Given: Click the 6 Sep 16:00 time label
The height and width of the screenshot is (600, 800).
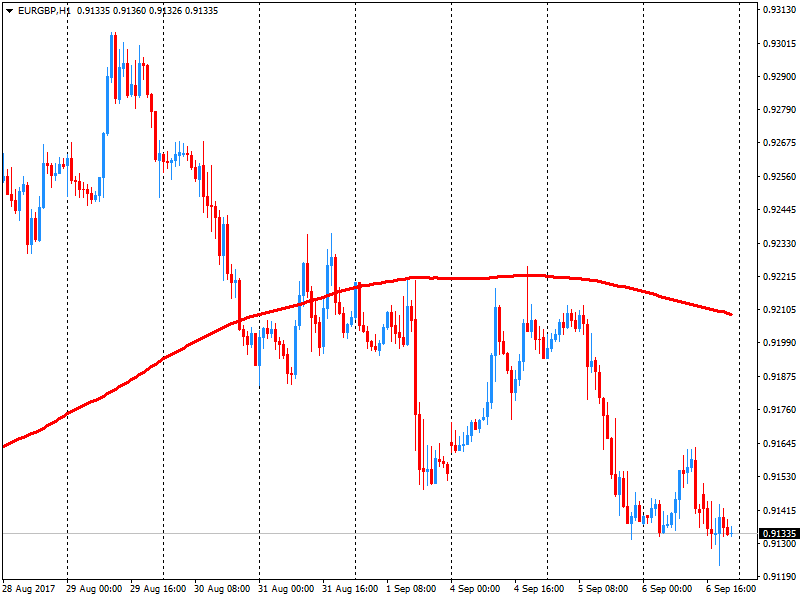Looking at the screenshot, I should tap(731, 589).
